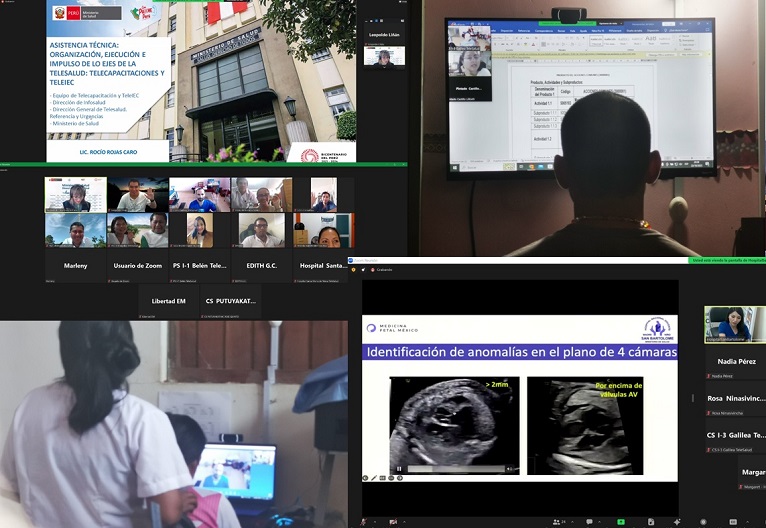The image size is (766, 528).
Task: Expand the arrow next to Chat icon
Action: (599, 522)
